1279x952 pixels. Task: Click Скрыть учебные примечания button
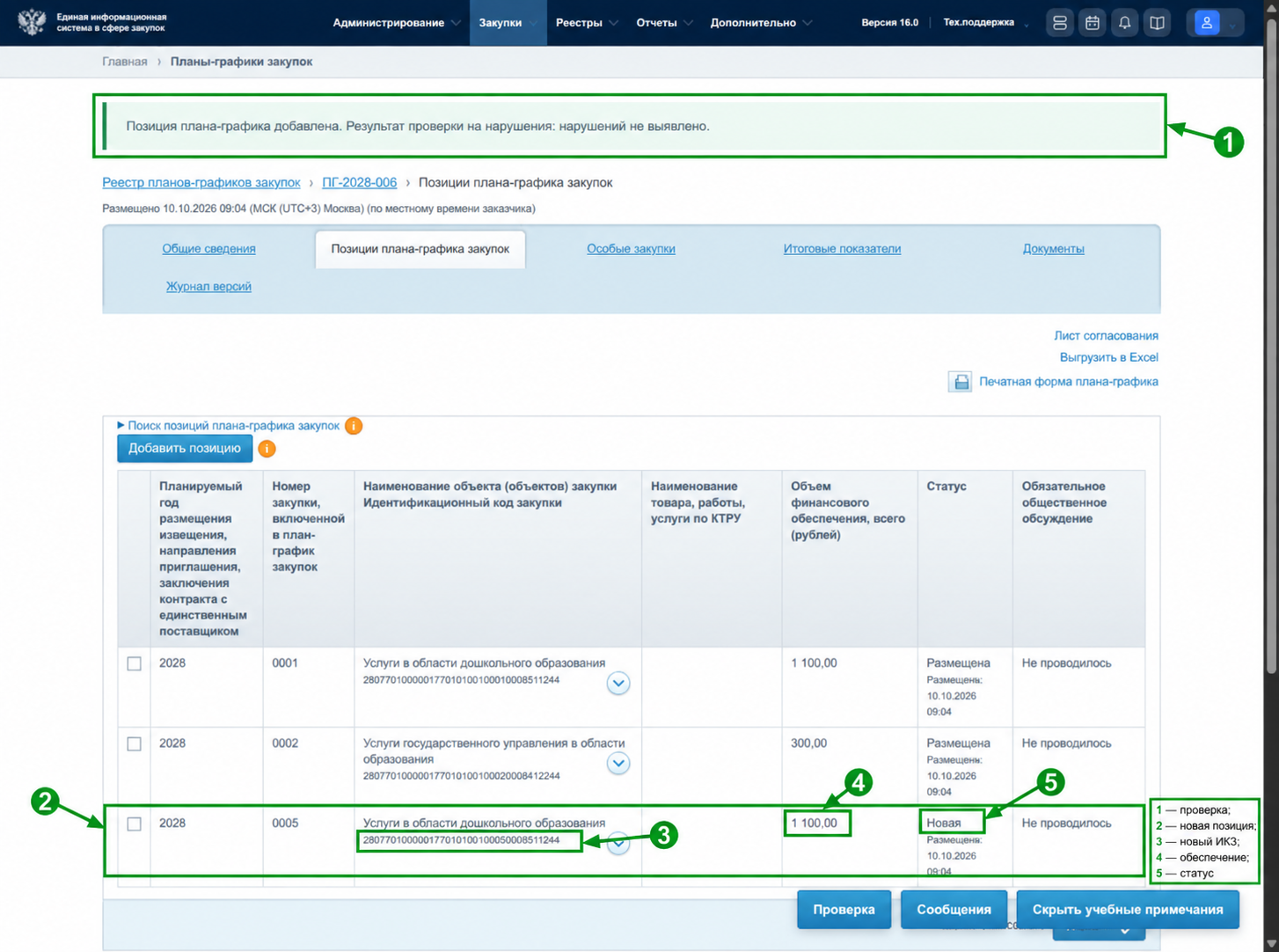tap(1128, 910)
